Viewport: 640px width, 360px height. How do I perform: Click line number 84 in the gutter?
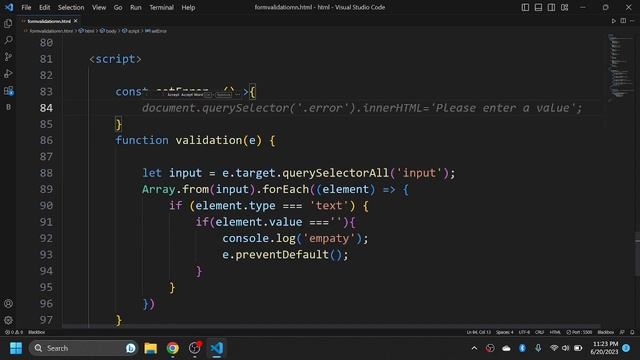coord(46,108)
